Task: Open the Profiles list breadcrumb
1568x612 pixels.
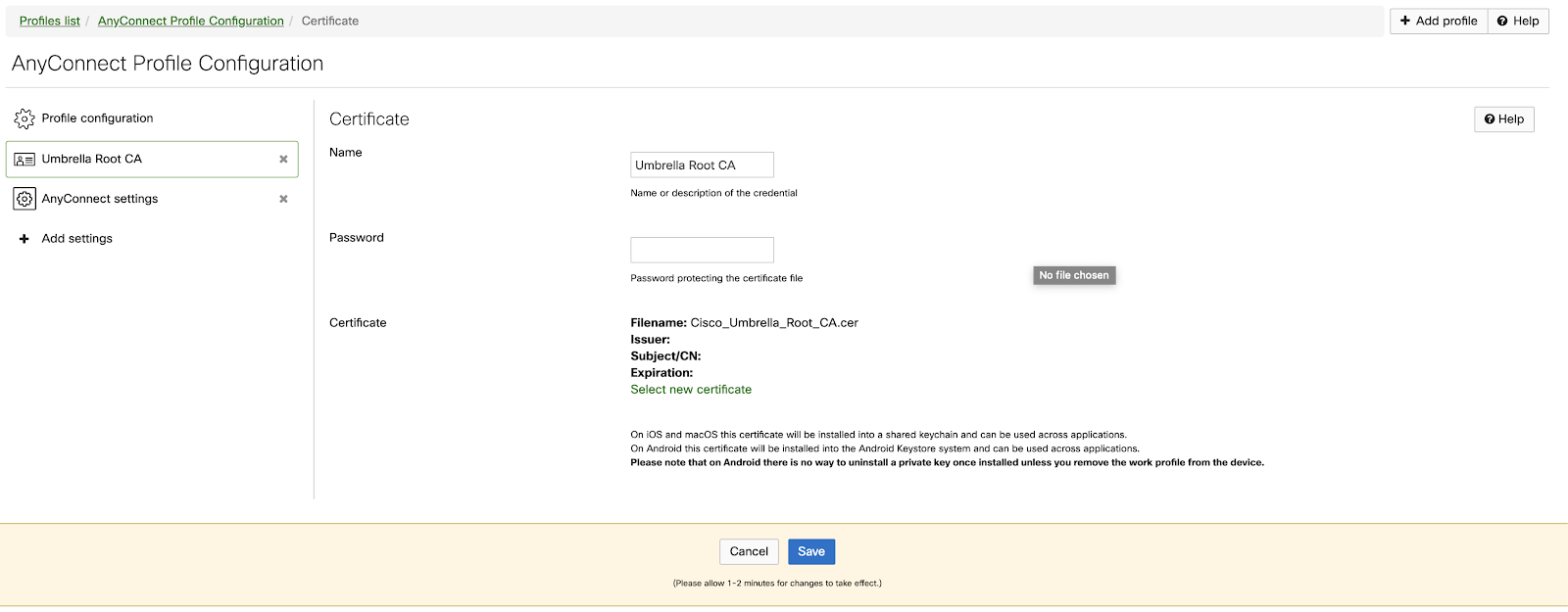Action: (x=50, y=21)
